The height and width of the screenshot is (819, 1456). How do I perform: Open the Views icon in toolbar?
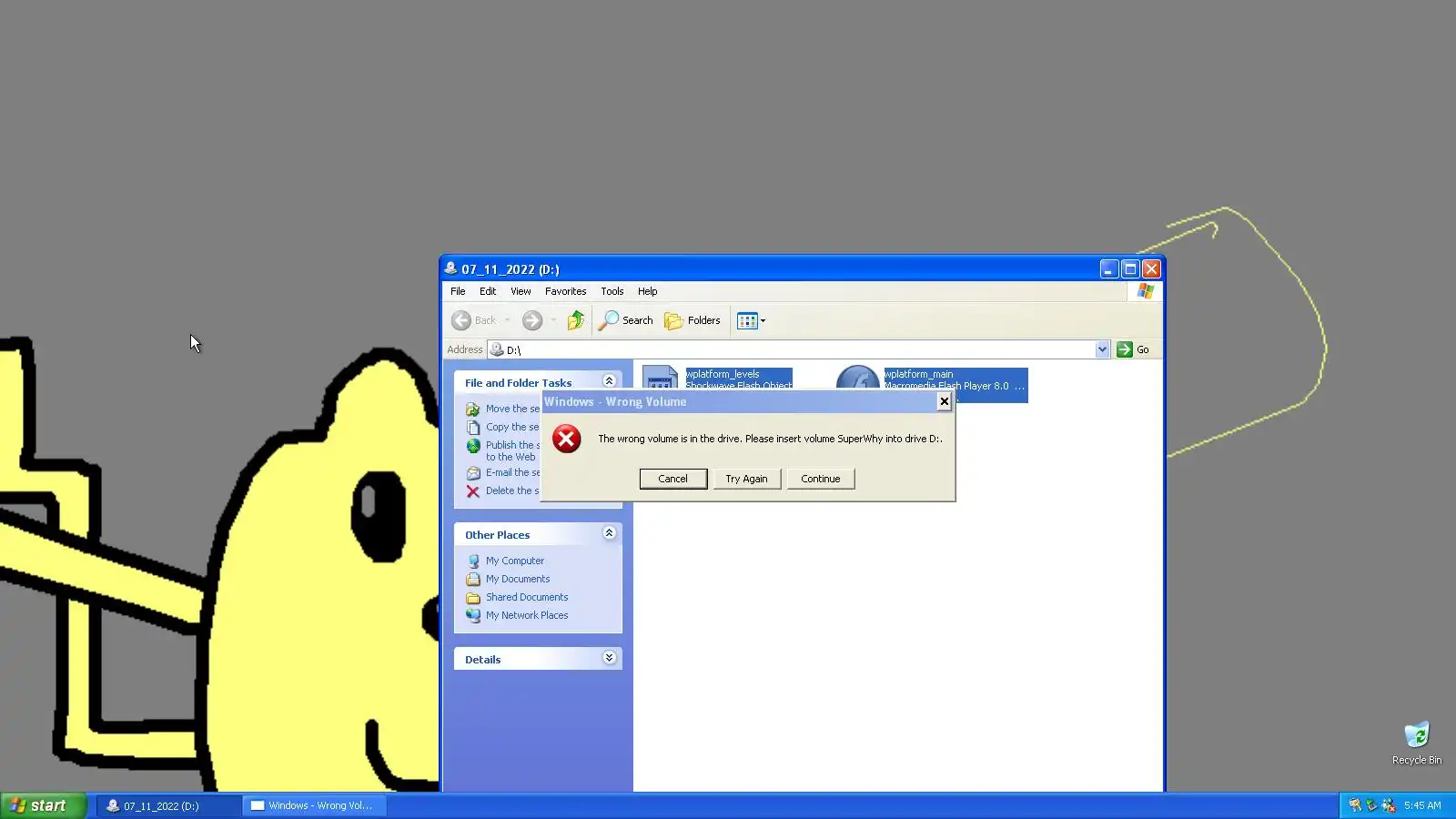pos(747,320)
